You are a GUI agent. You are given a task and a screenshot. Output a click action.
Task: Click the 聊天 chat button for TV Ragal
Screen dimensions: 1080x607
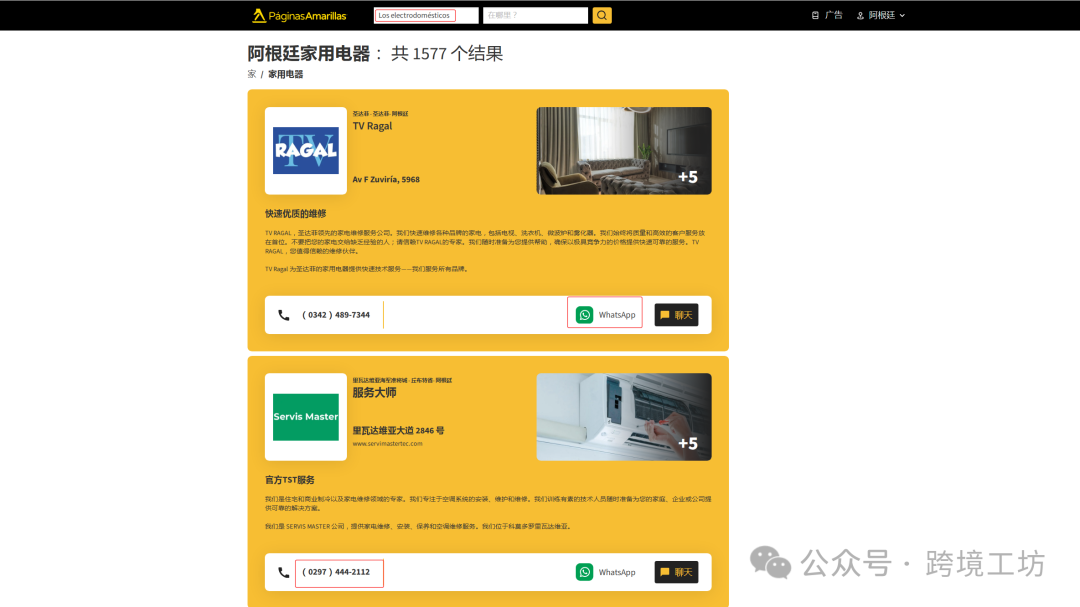676,313
